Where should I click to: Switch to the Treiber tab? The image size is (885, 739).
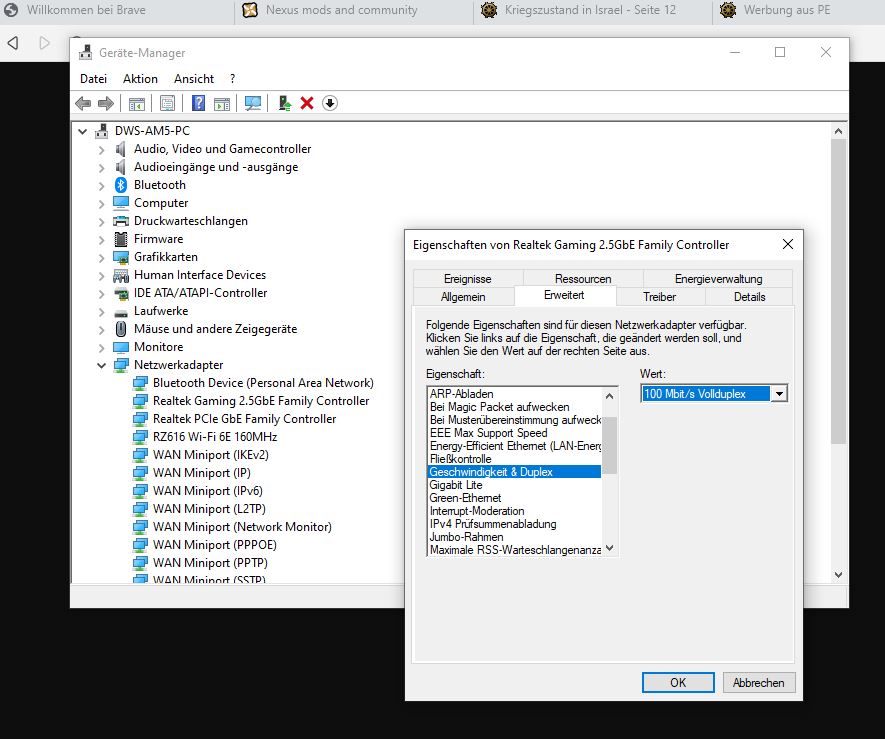click(659, 297)
